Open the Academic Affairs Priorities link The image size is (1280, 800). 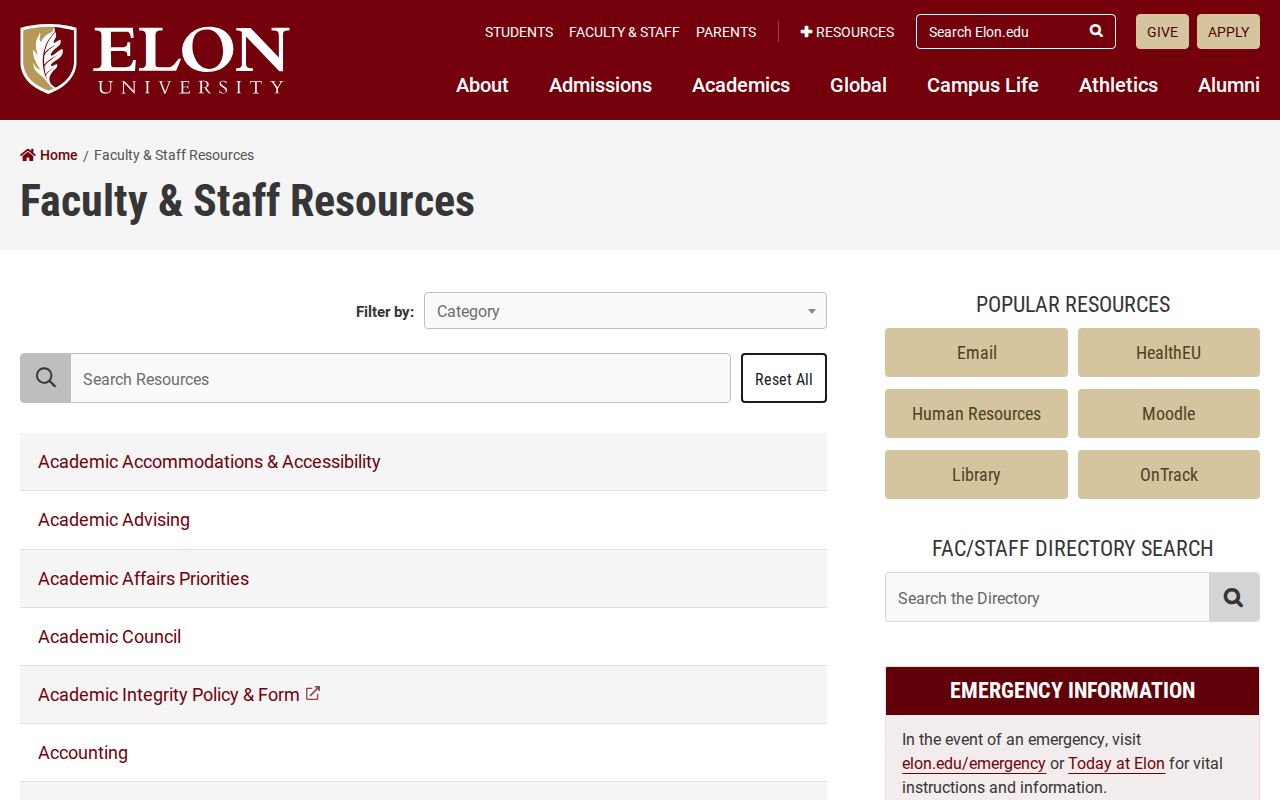[143, 578]
